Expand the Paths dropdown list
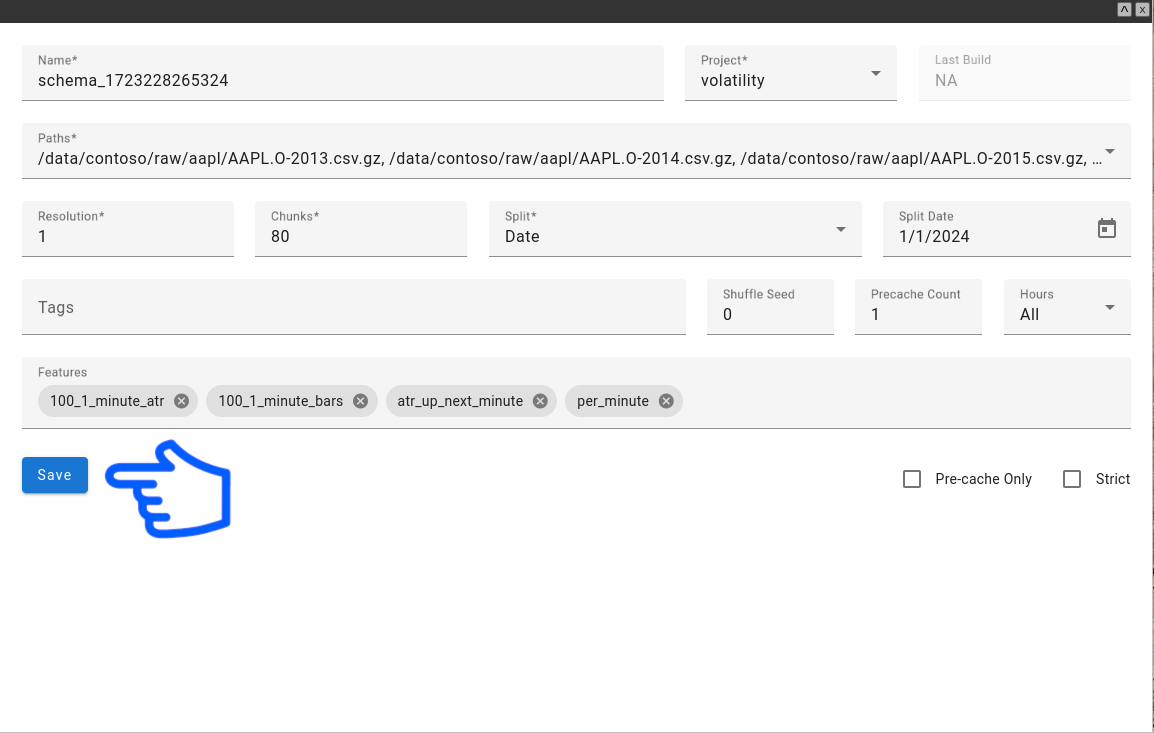Image resolution: width=1154 pixels, height=733 pixels. click(x=1109, y=152)
